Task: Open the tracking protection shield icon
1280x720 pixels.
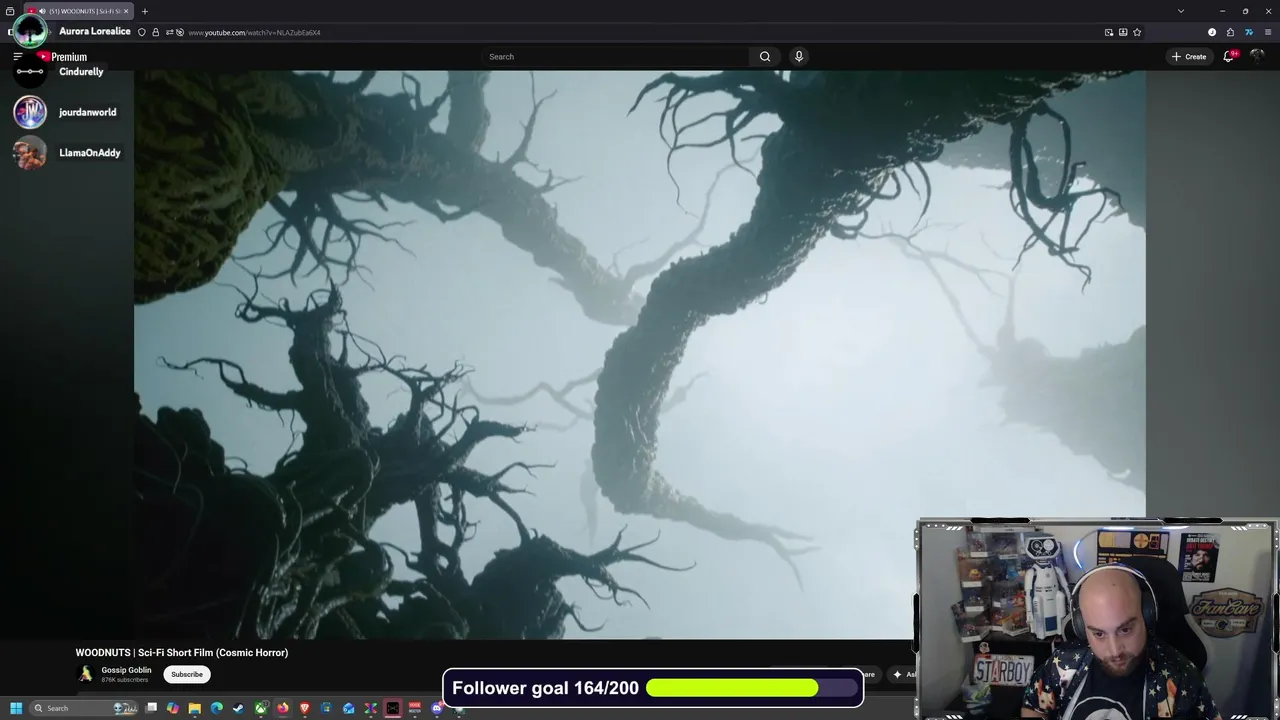Action: (x=142, y=33)
